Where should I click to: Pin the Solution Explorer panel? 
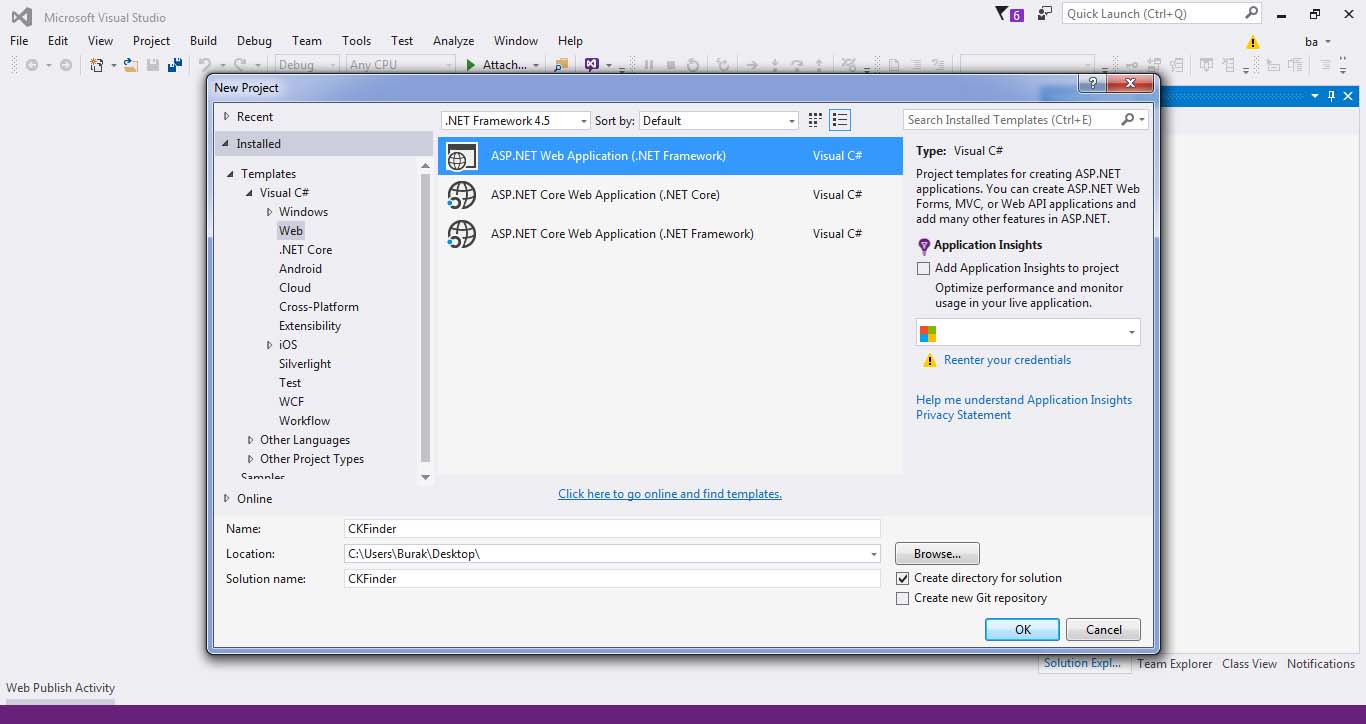(1331, 96)
